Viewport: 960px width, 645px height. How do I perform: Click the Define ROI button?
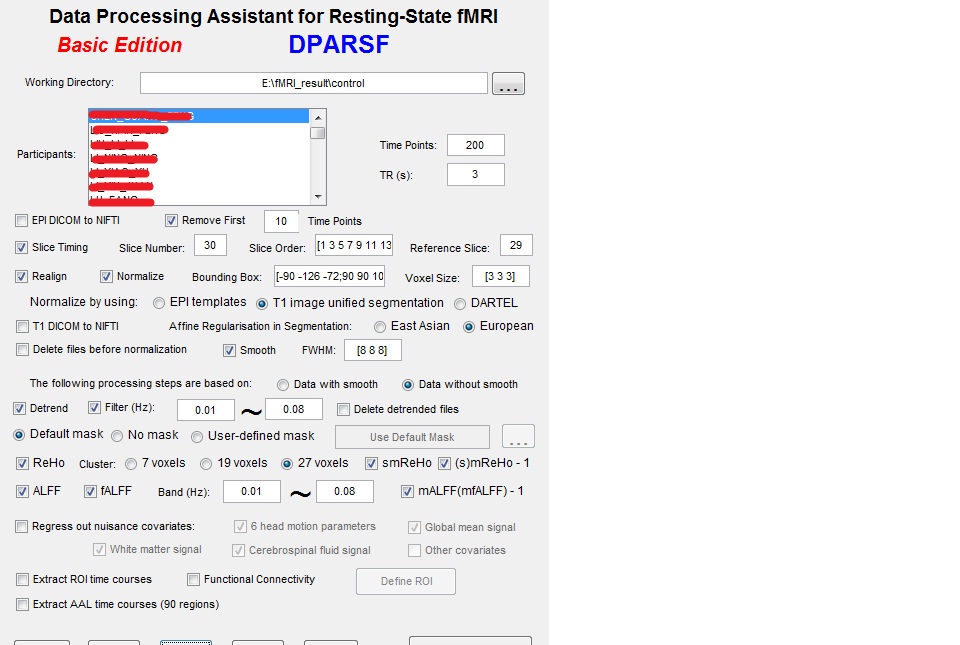[406, 581]
